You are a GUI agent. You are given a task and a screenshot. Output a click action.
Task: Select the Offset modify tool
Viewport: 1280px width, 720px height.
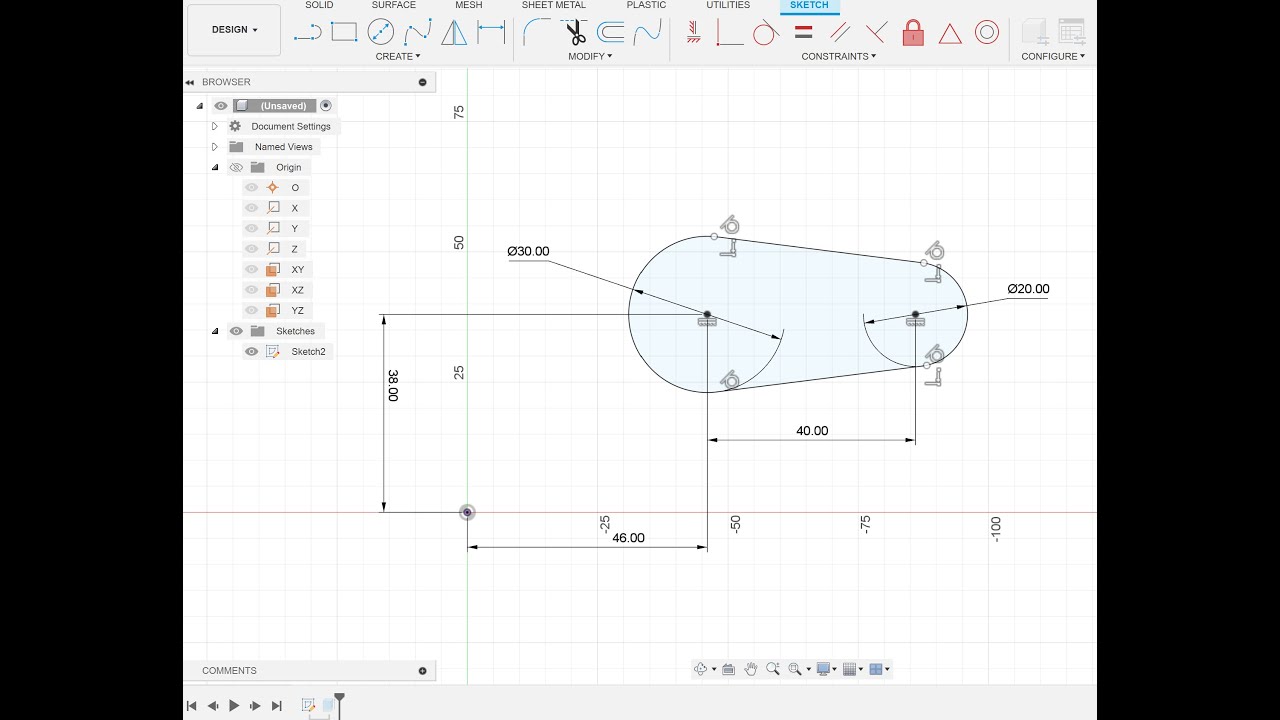[x=611, y=32]
